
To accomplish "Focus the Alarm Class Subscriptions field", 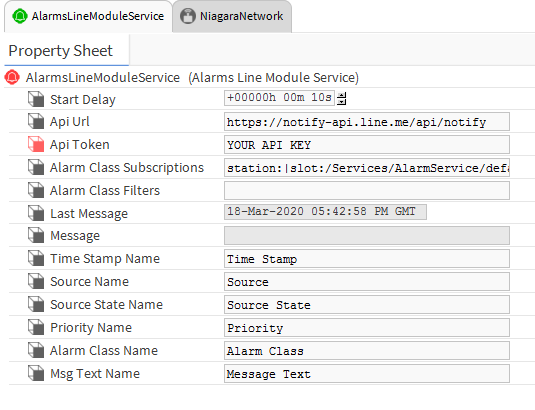I will 367,167.
